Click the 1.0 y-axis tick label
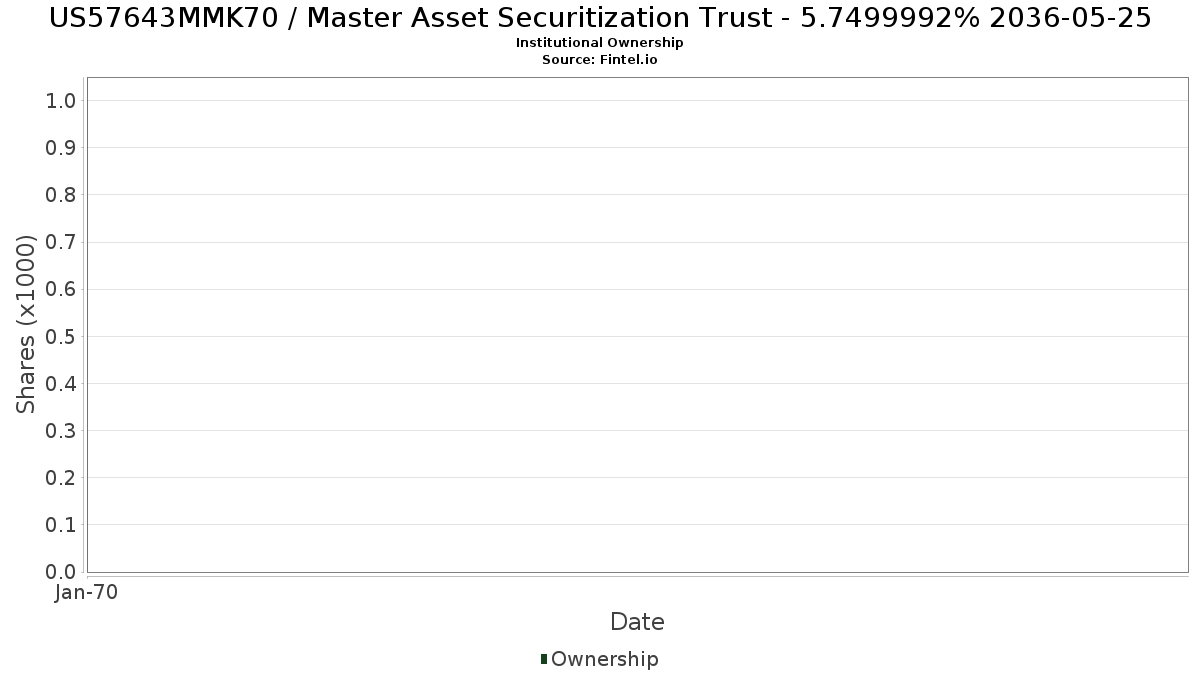The height and width of the screenshot is (675, 1200). pos(61,100)
